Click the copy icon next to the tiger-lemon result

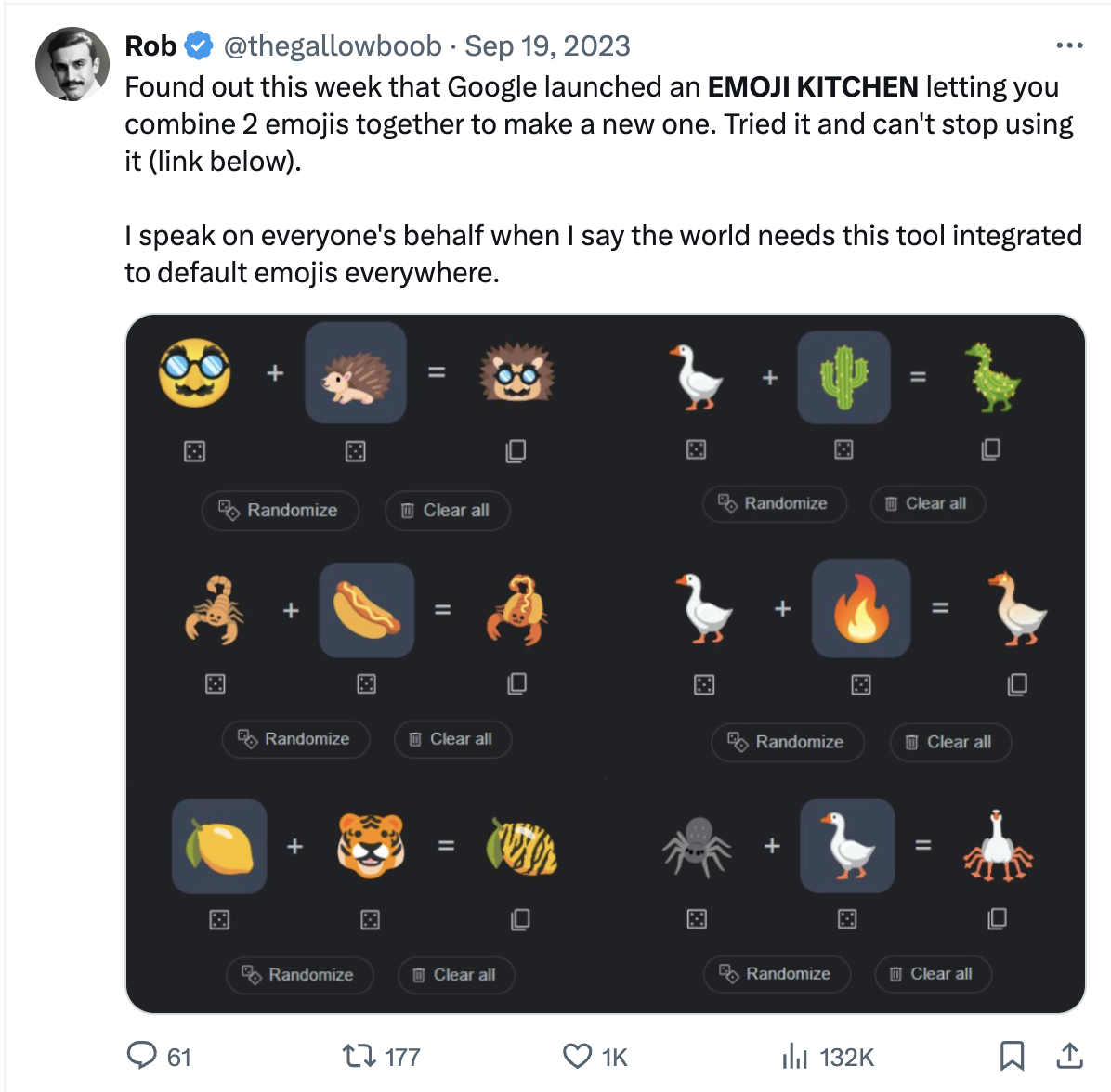coord(521,919)
